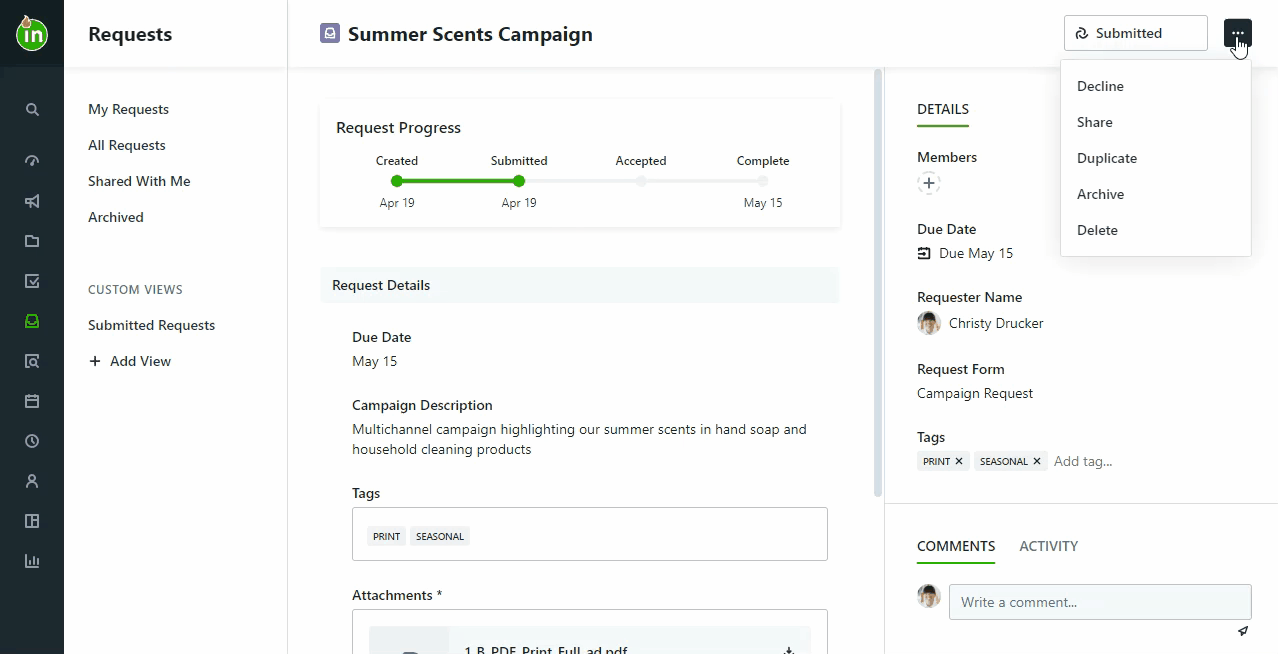Open the calendar icon in sidebar

[x=32, y=401]
